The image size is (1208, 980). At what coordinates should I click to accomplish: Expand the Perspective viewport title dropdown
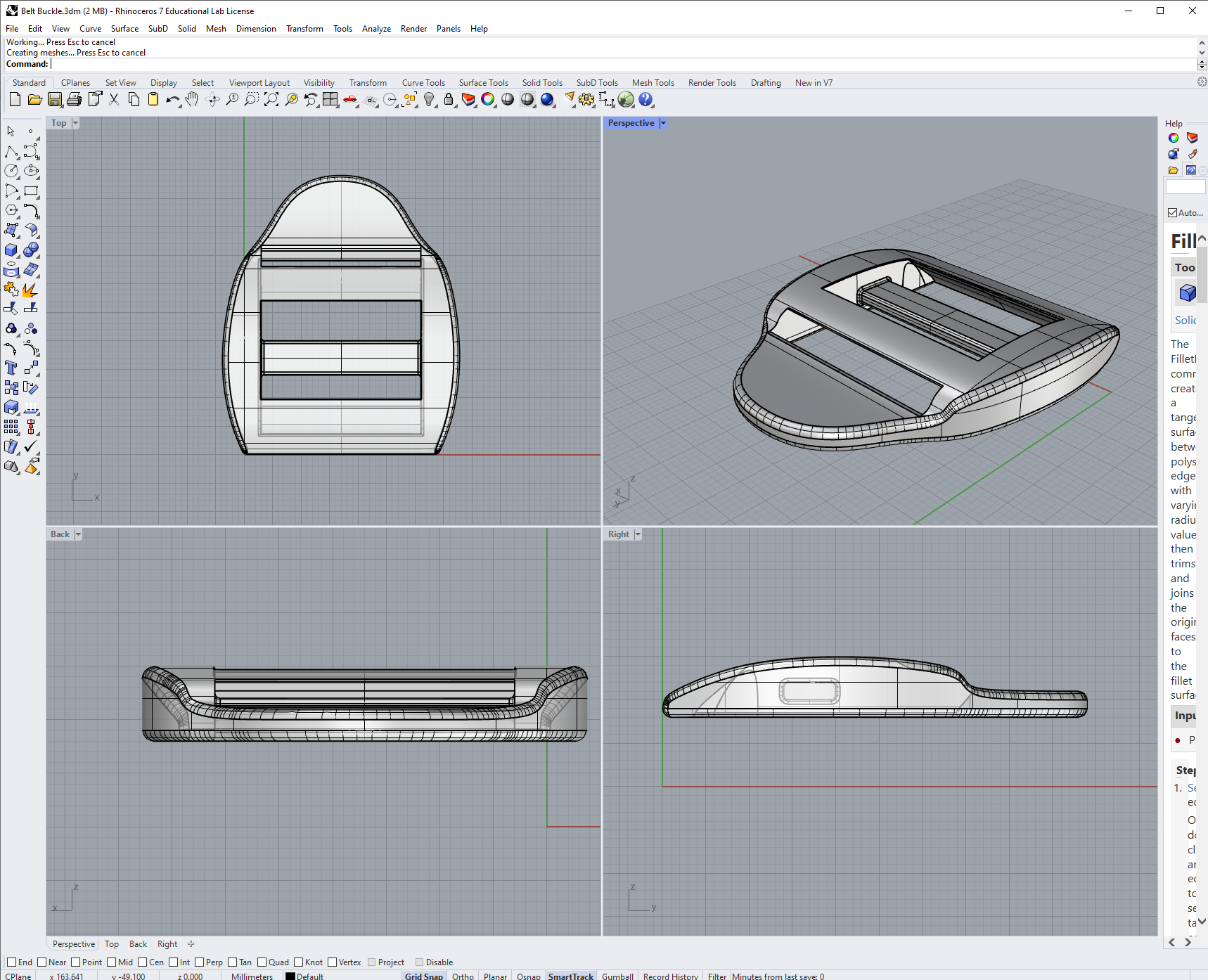pos(663,123)
